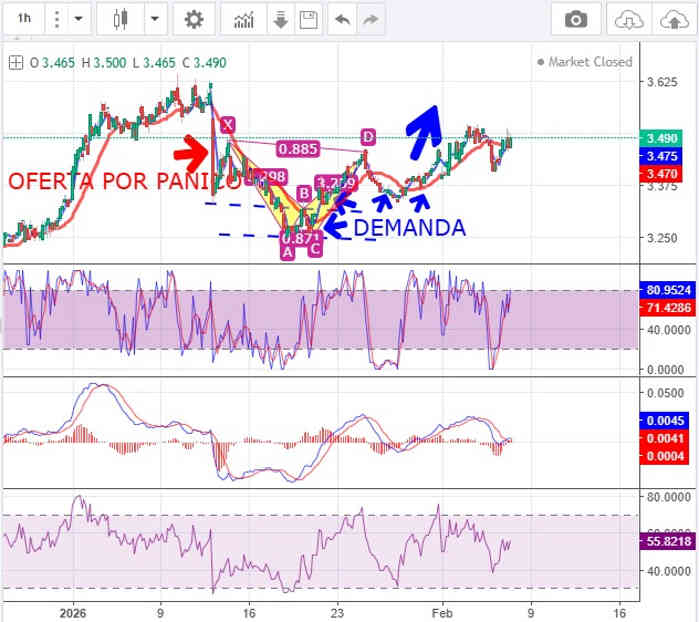Click the 55.8218 RSI value label
Image resolution: width=699 pixels, height=622 pixels.
coord(664,540)
